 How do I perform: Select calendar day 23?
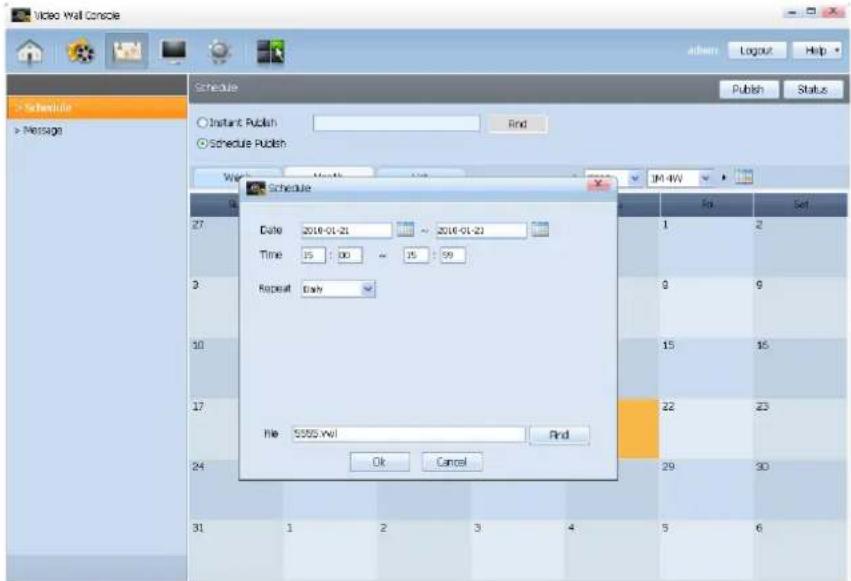tap(800, 429)
